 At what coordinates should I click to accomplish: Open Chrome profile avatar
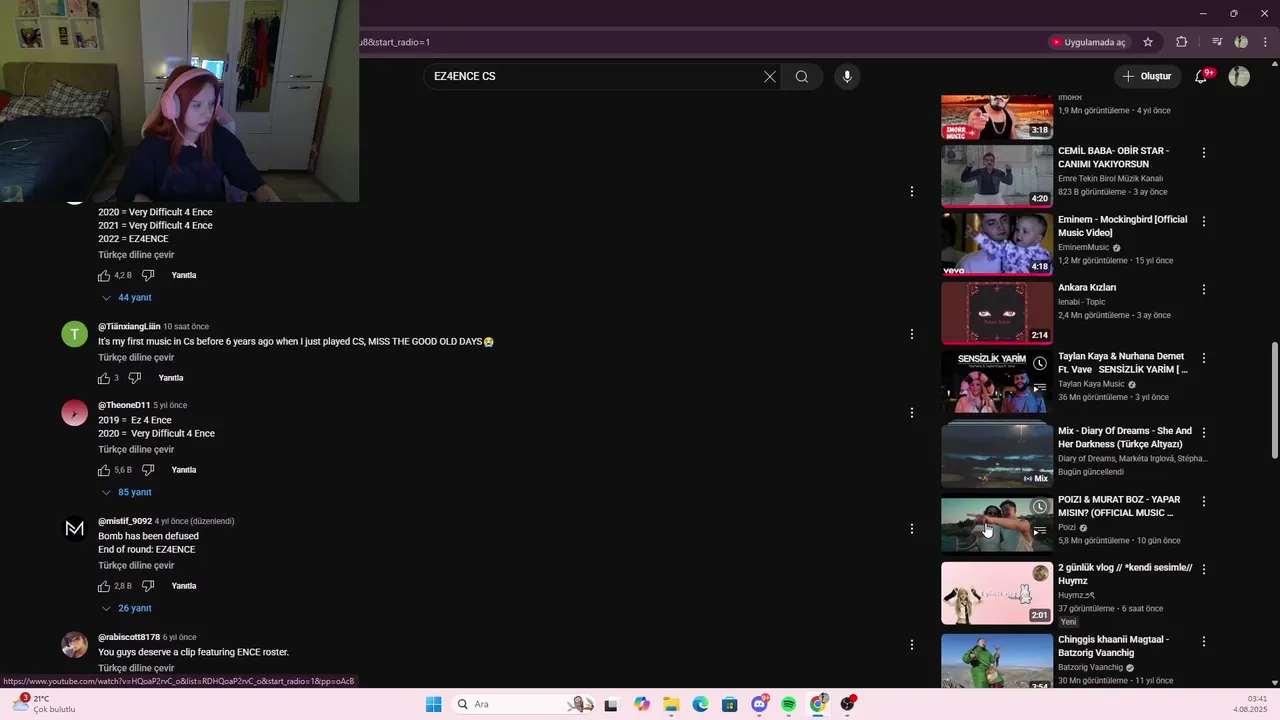pyautogui.click(x=1241, y=42)
